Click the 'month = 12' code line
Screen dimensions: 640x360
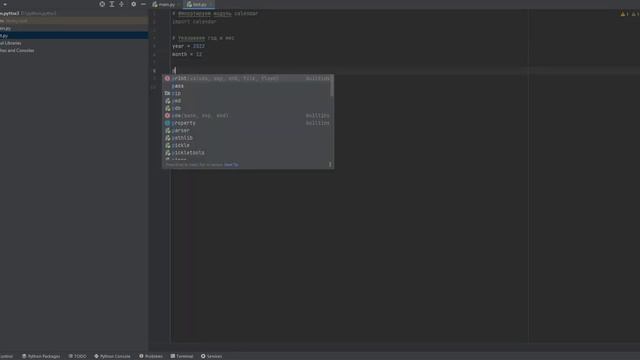tap(187, 54)
